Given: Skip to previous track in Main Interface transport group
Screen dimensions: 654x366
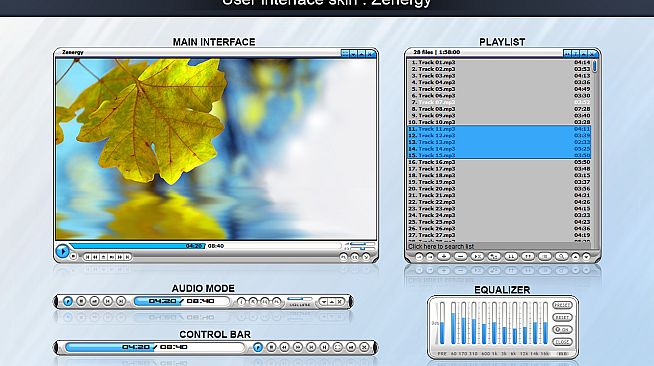Looking at the screenshot, I should [88, 257].
